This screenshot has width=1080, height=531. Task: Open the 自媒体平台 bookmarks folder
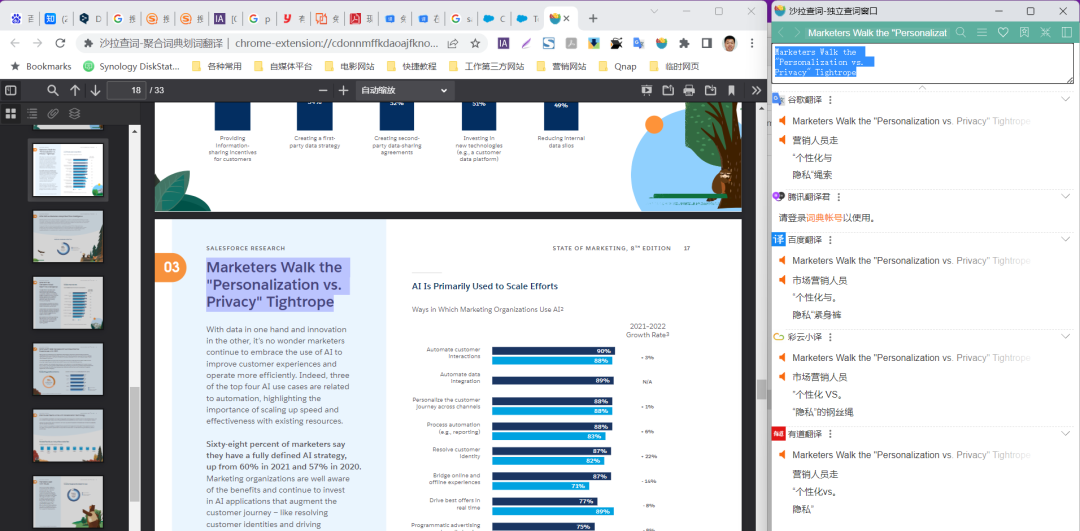(283, 67)
